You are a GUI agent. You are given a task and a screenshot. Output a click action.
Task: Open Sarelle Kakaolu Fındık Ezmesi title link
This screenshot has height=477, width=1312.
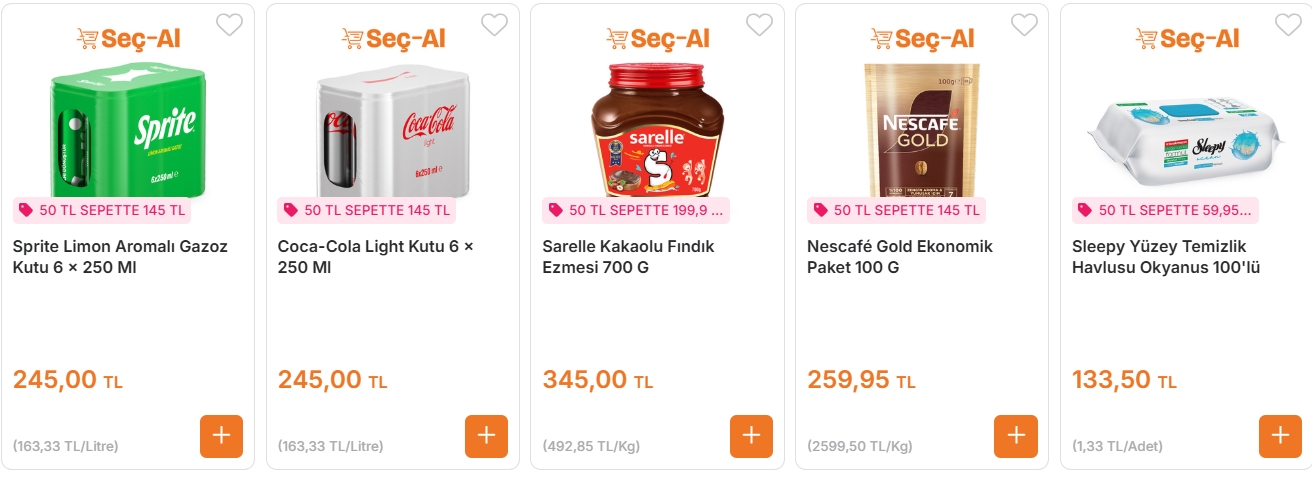[628, 257]
